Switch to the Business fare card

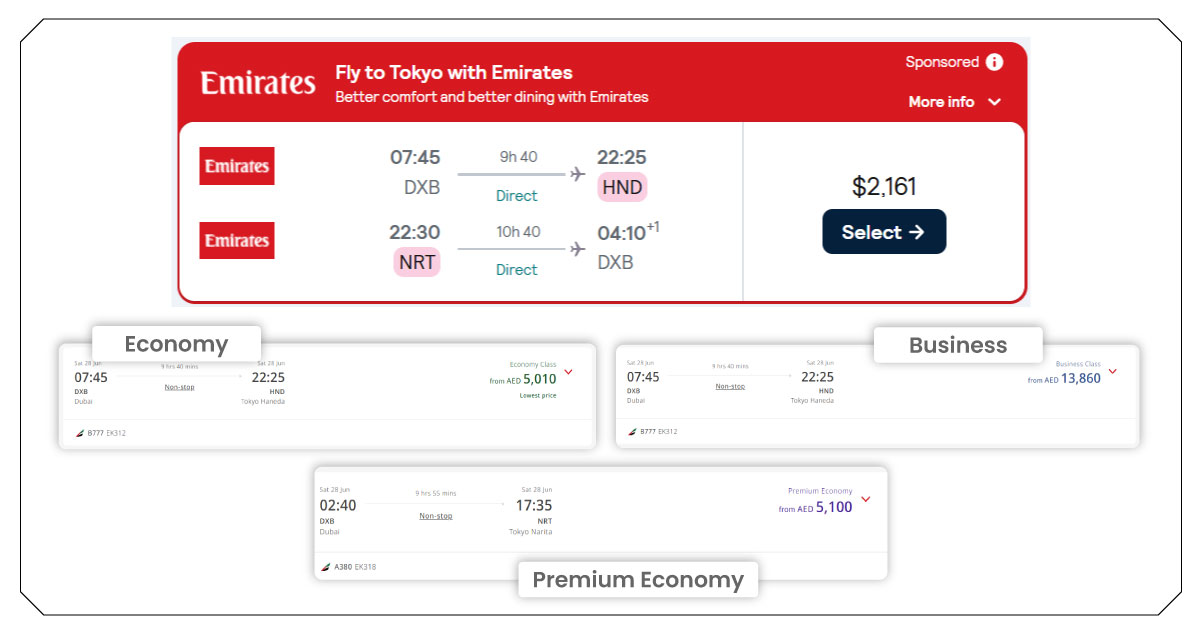(957, 345)
